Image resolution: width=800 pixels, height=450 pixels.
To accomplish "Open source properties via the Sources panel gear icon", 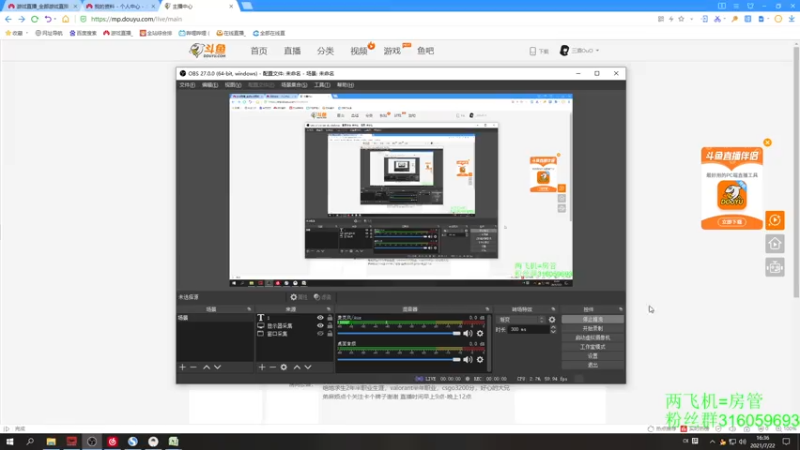I will [284, 367].
